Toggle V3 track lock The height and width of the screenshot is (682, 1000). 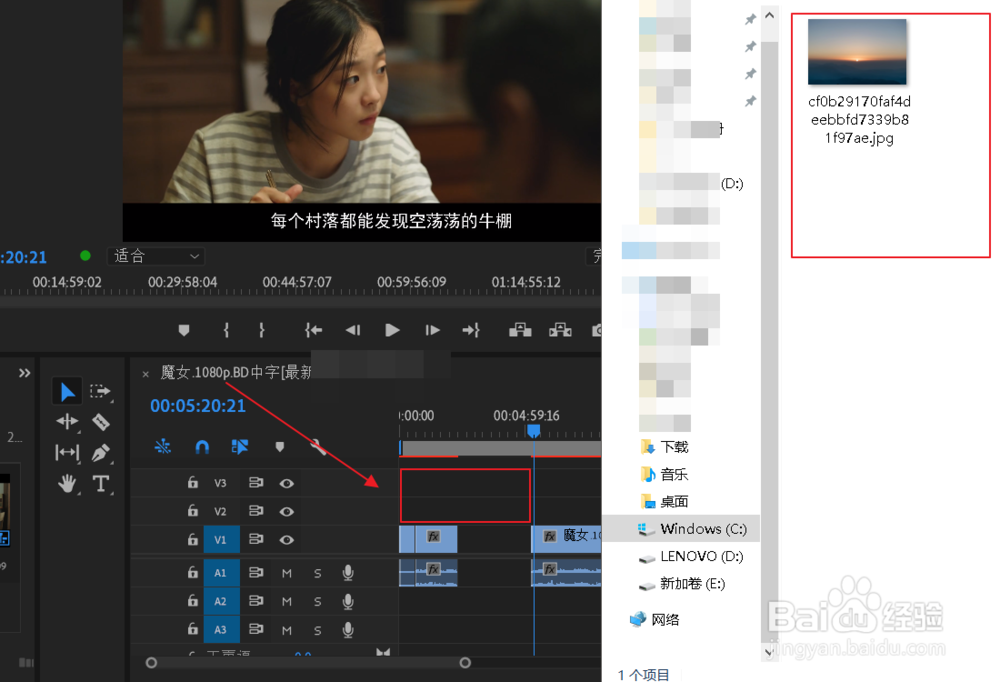[x=193, y=482]
